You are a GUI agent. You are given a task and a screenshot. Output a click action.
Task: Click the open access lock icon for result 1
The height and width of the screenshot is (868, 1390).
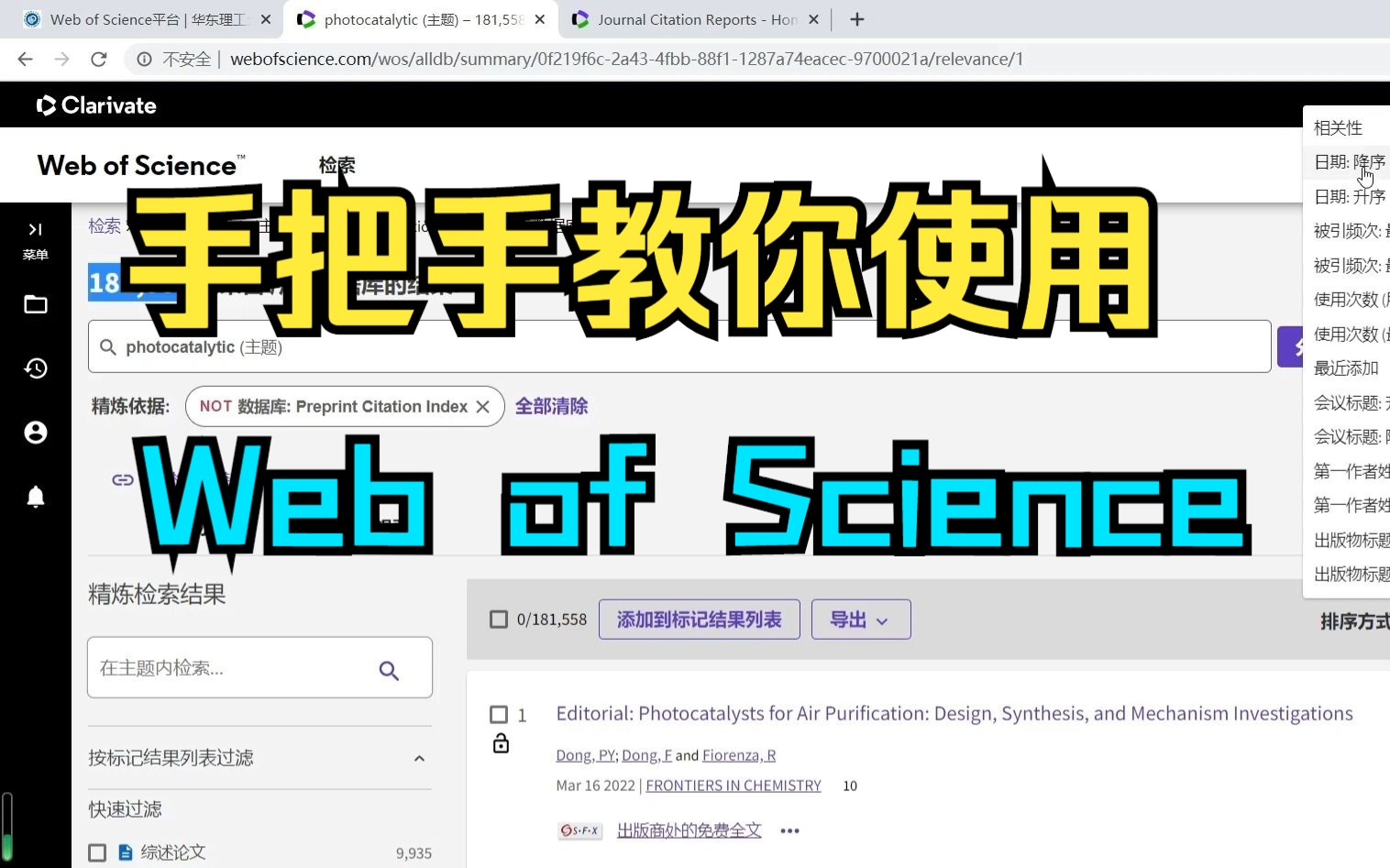501,743
